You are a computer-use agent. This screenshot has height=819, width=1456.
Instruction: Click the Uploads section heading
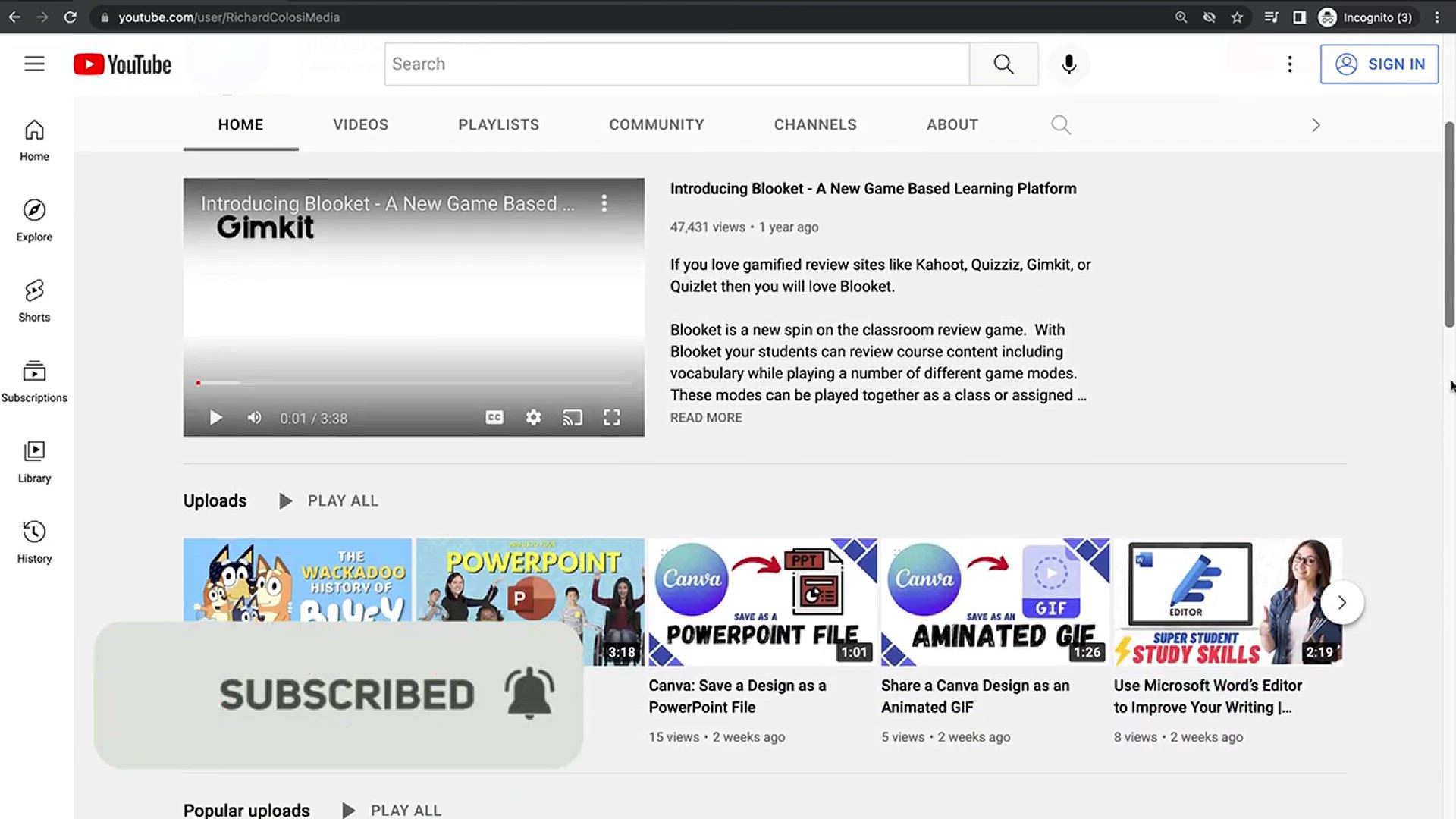[215, 500]
